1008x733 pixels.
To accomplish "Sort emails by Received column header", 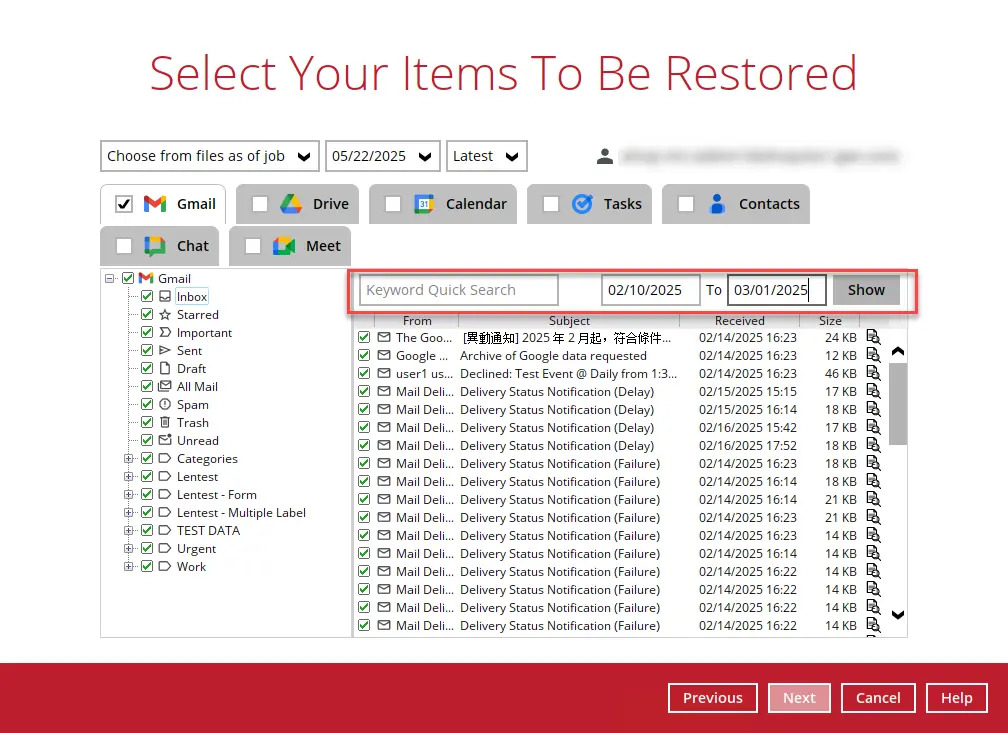I will click(x=739, y=321).
